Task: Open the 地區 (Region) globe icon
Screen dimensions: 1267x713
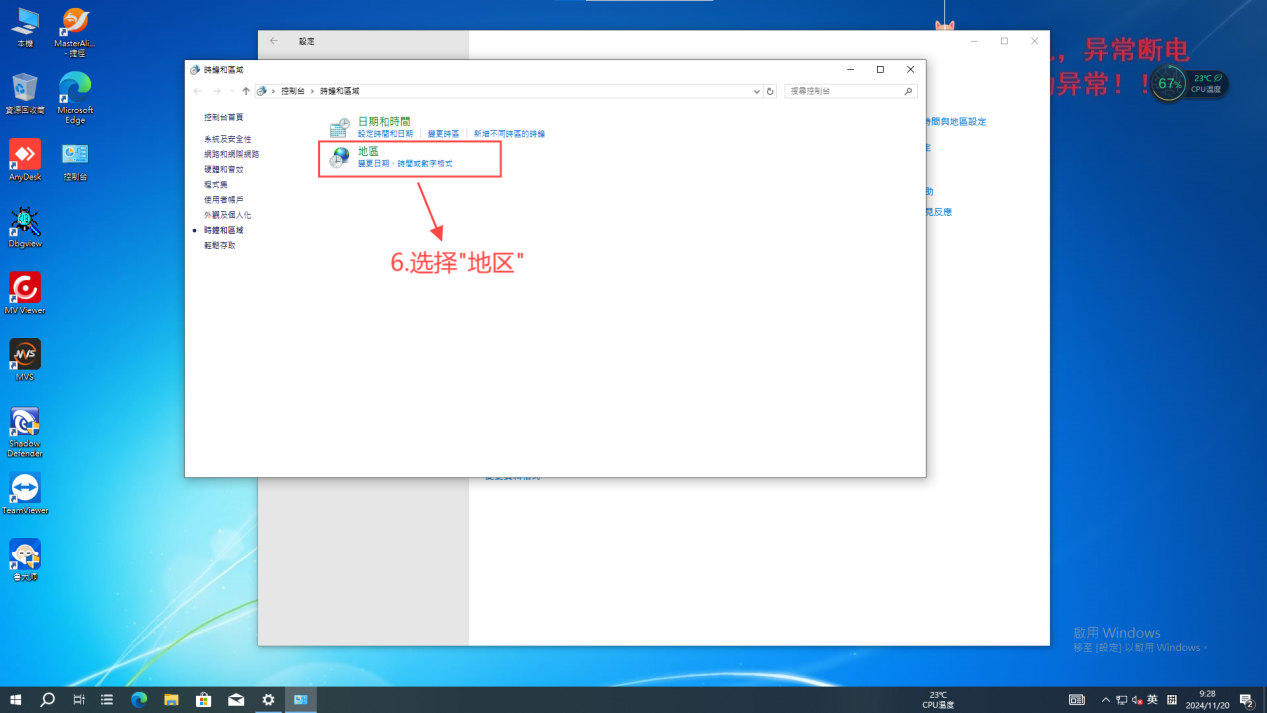Action: point(340,157)
